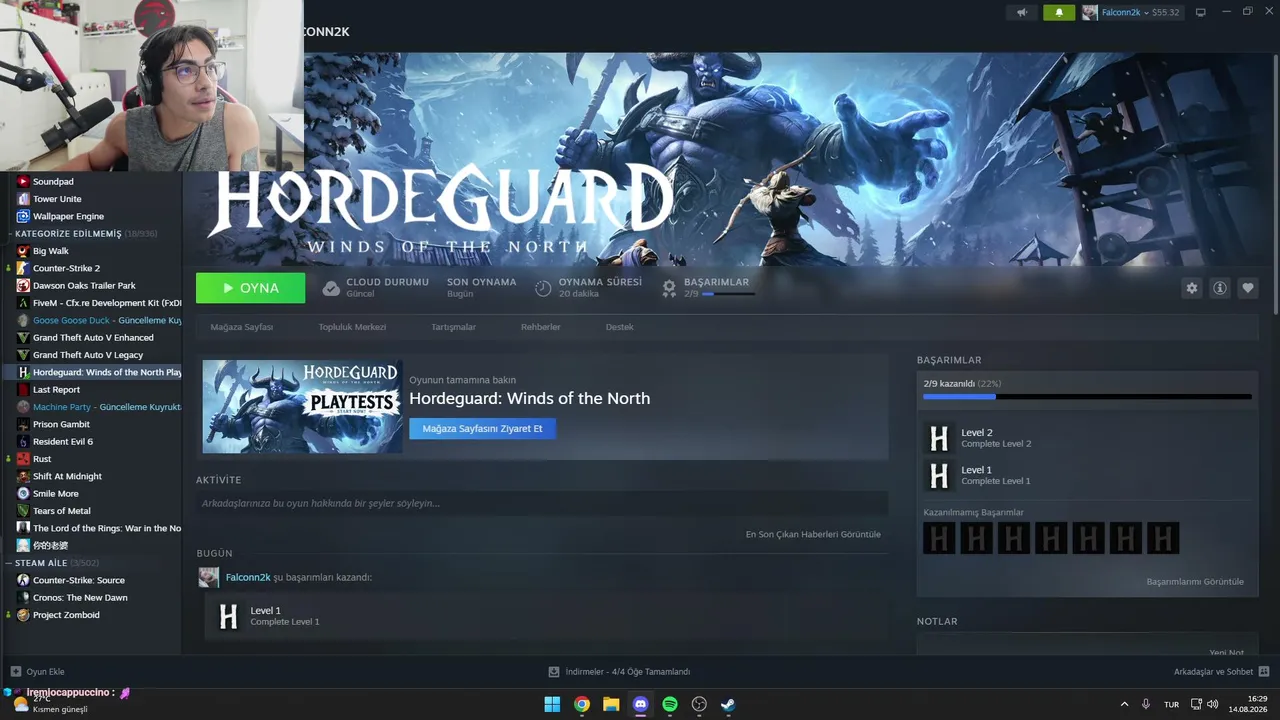Click the green Oyna play button

tap(251, 288)
